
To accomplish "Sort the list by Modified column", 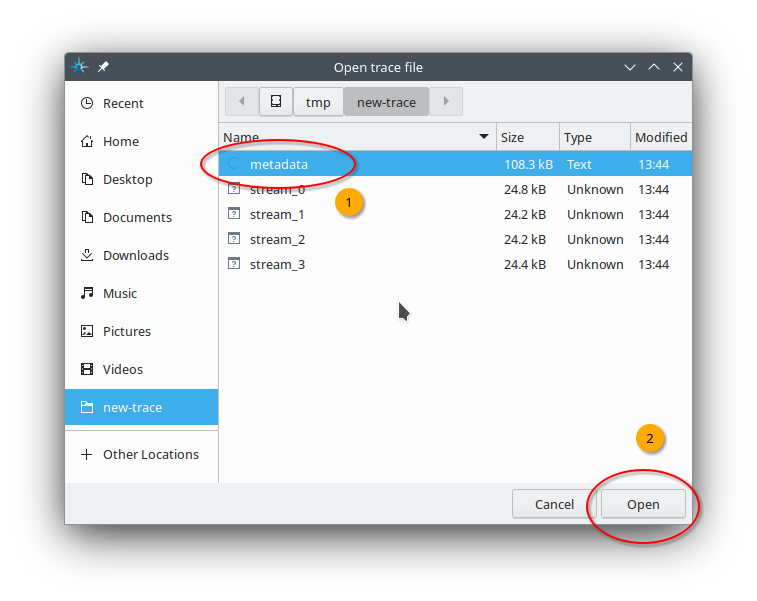I will [x=660, y=137].
